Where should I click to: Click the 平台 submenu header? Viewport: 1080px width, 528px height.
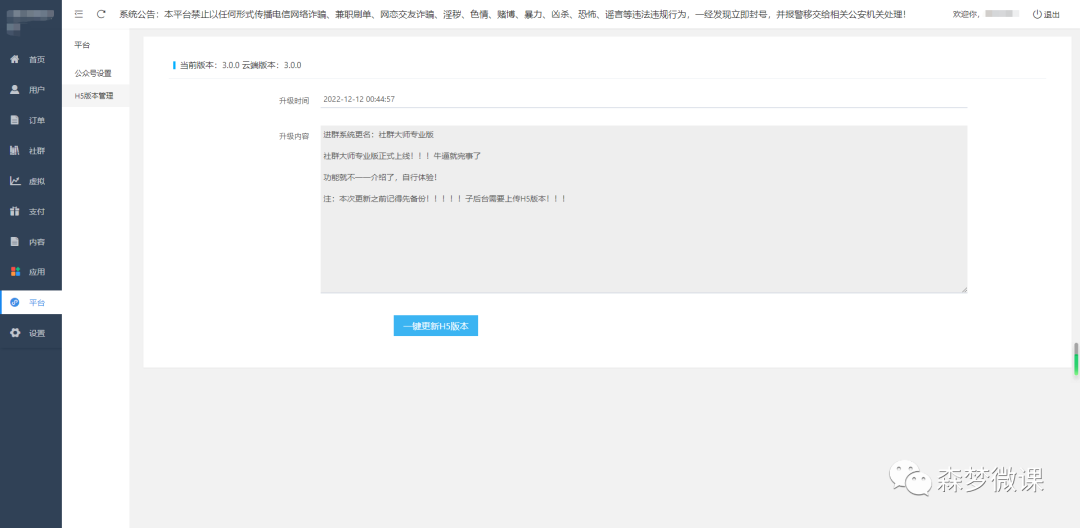click(82, 45)
